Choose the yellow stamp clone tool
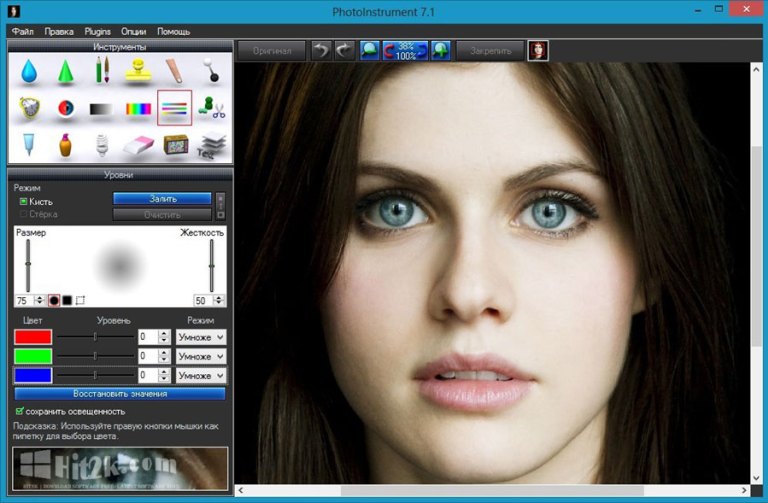 pyautogui.click(x=138, y=72)
